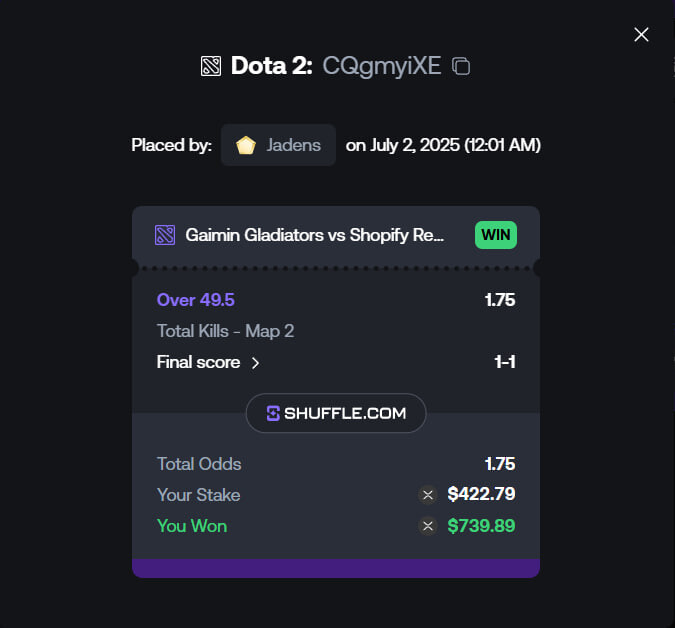The height and width of the screenshot is (628, 675).
Task: Select the Over 49.5 selection
Action: click(196, 300)
